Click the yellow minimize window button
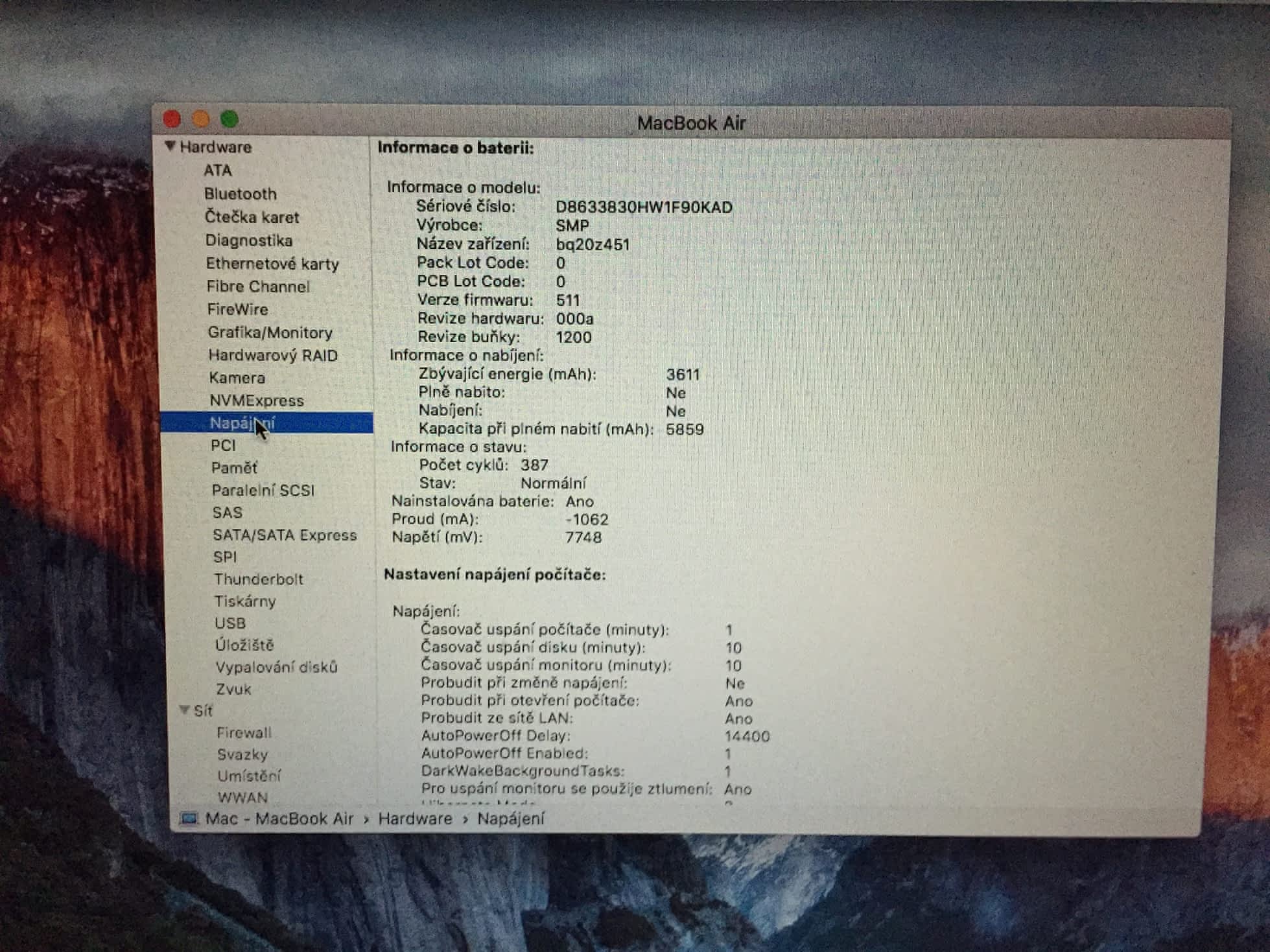 [x=201, y=119]
